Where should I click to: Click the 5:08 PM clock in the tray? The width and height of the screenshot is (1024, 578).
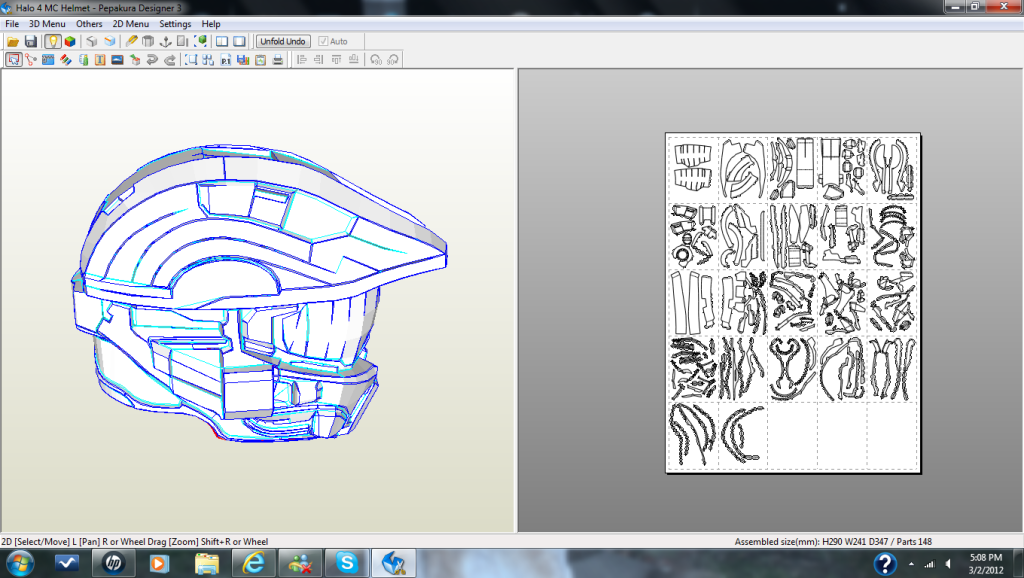click(985, 558)
